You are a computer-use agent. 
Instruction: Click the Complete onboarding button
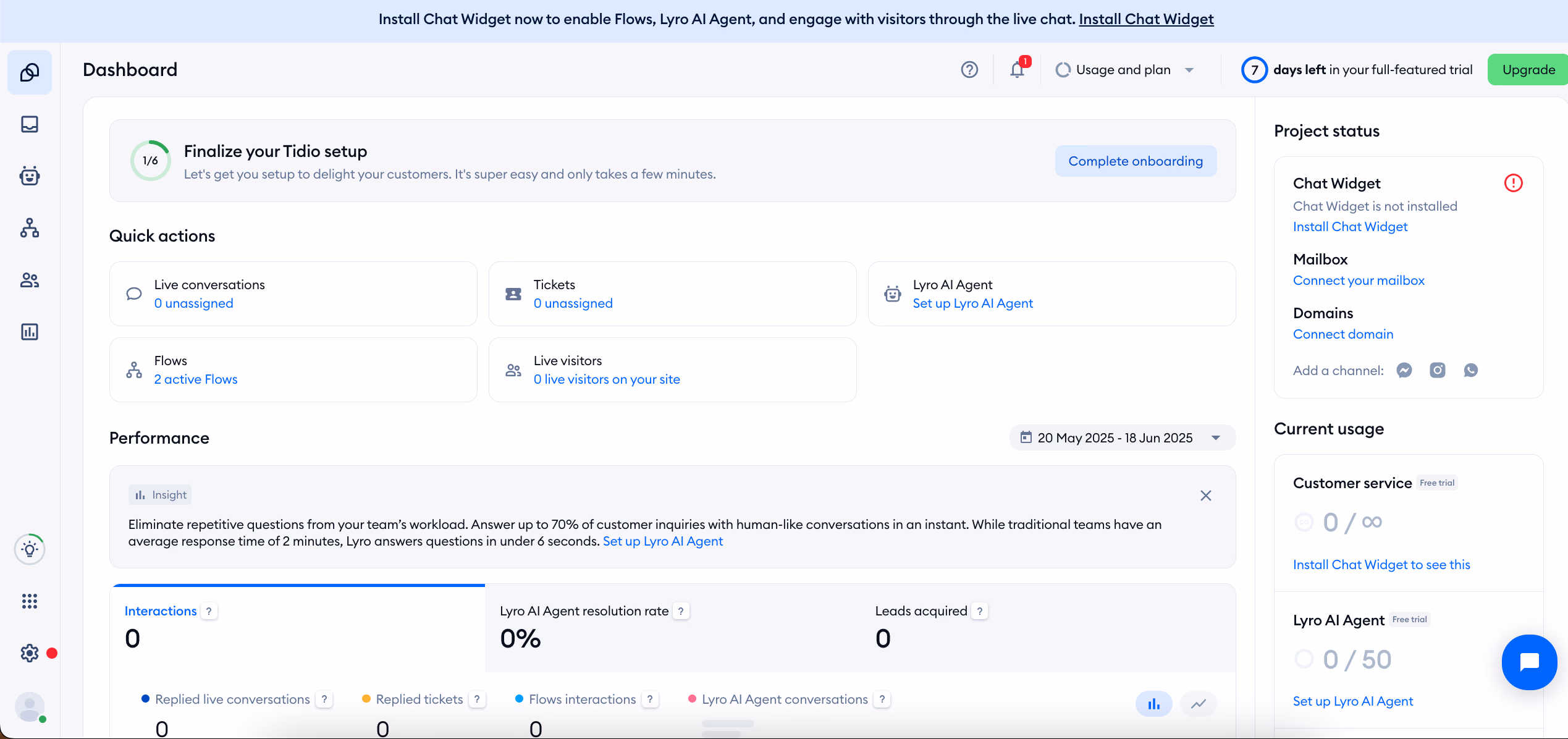tap(1135, 161)
